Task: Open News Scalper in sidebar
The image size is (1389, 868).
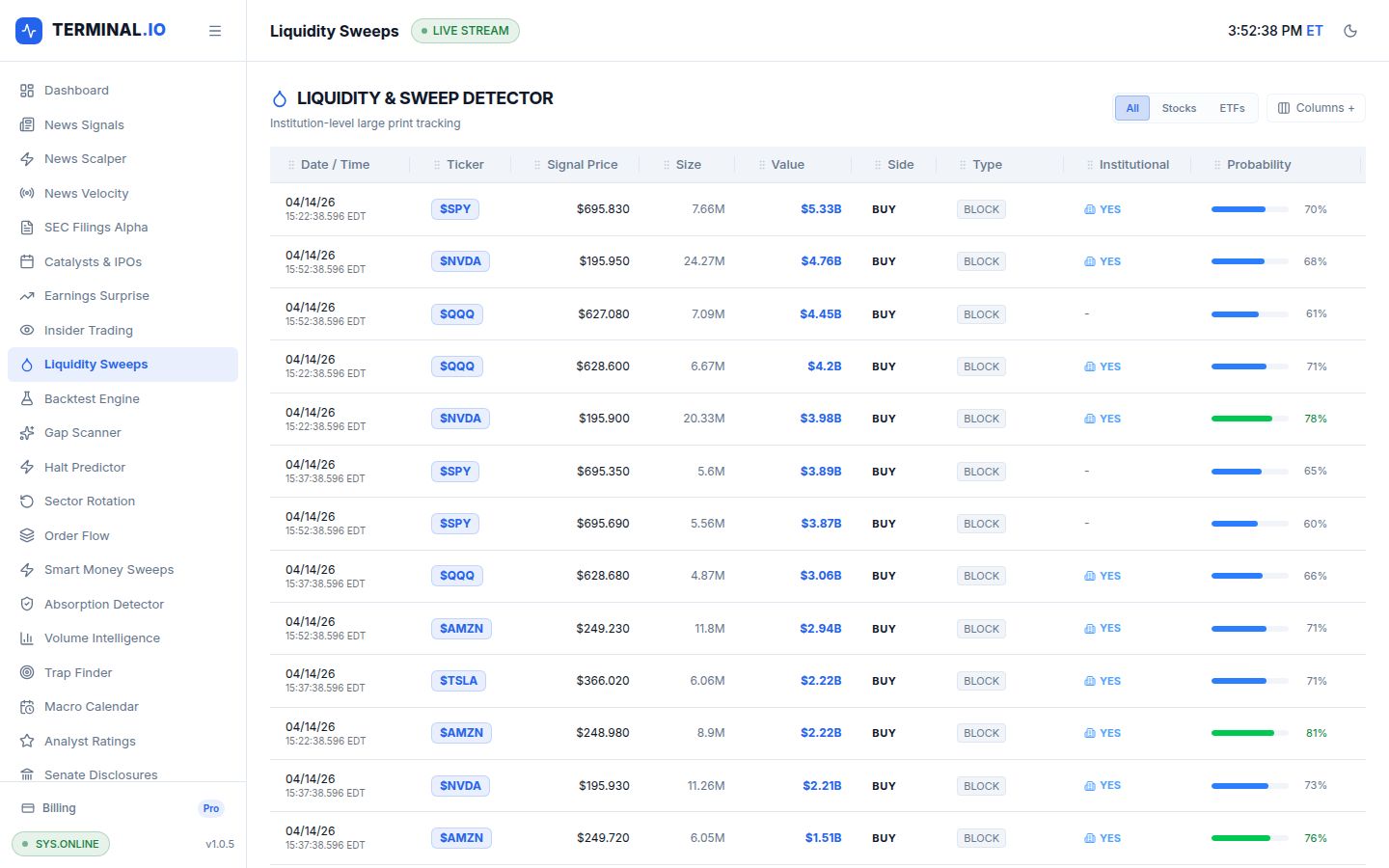Action: 123,159
